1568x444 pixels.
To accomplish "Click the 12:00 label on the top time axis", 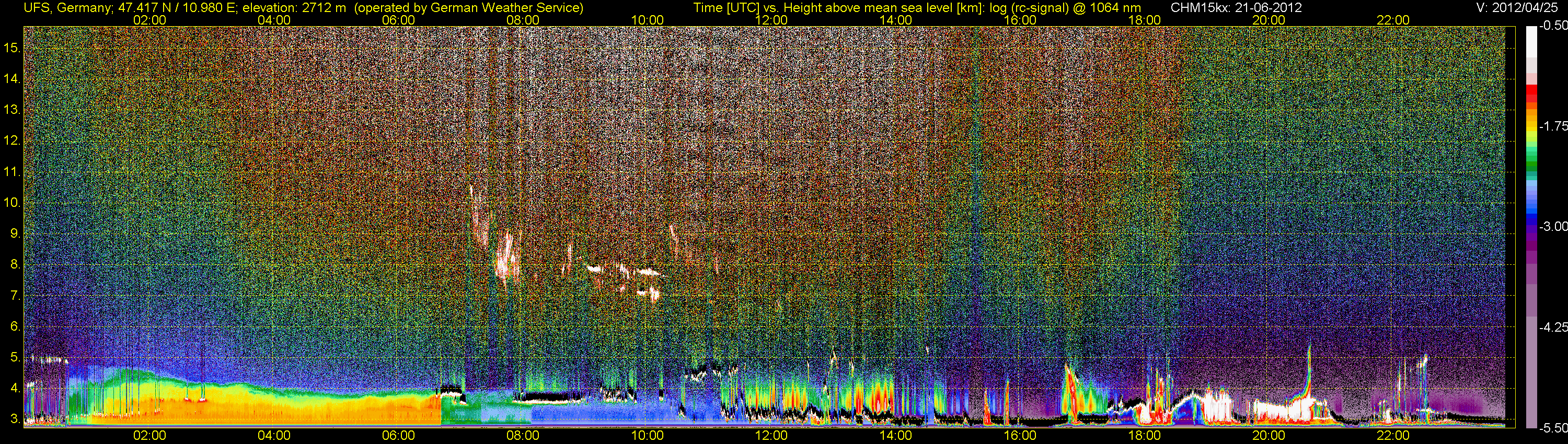I will [x=771, y=20].
